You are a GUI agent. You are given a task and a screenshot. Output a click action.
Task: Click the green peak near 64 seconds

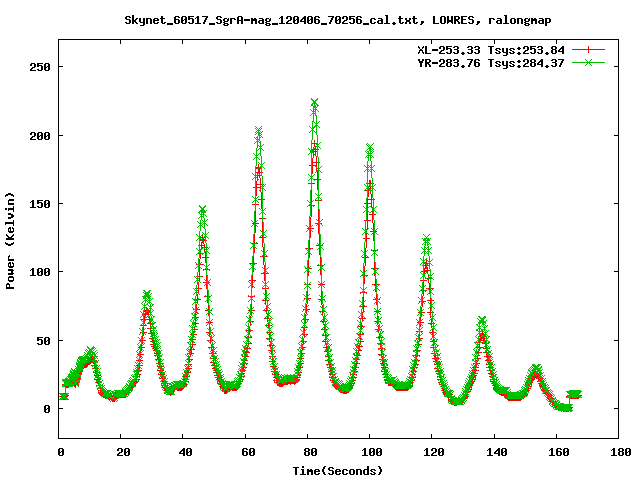point(258,130)
